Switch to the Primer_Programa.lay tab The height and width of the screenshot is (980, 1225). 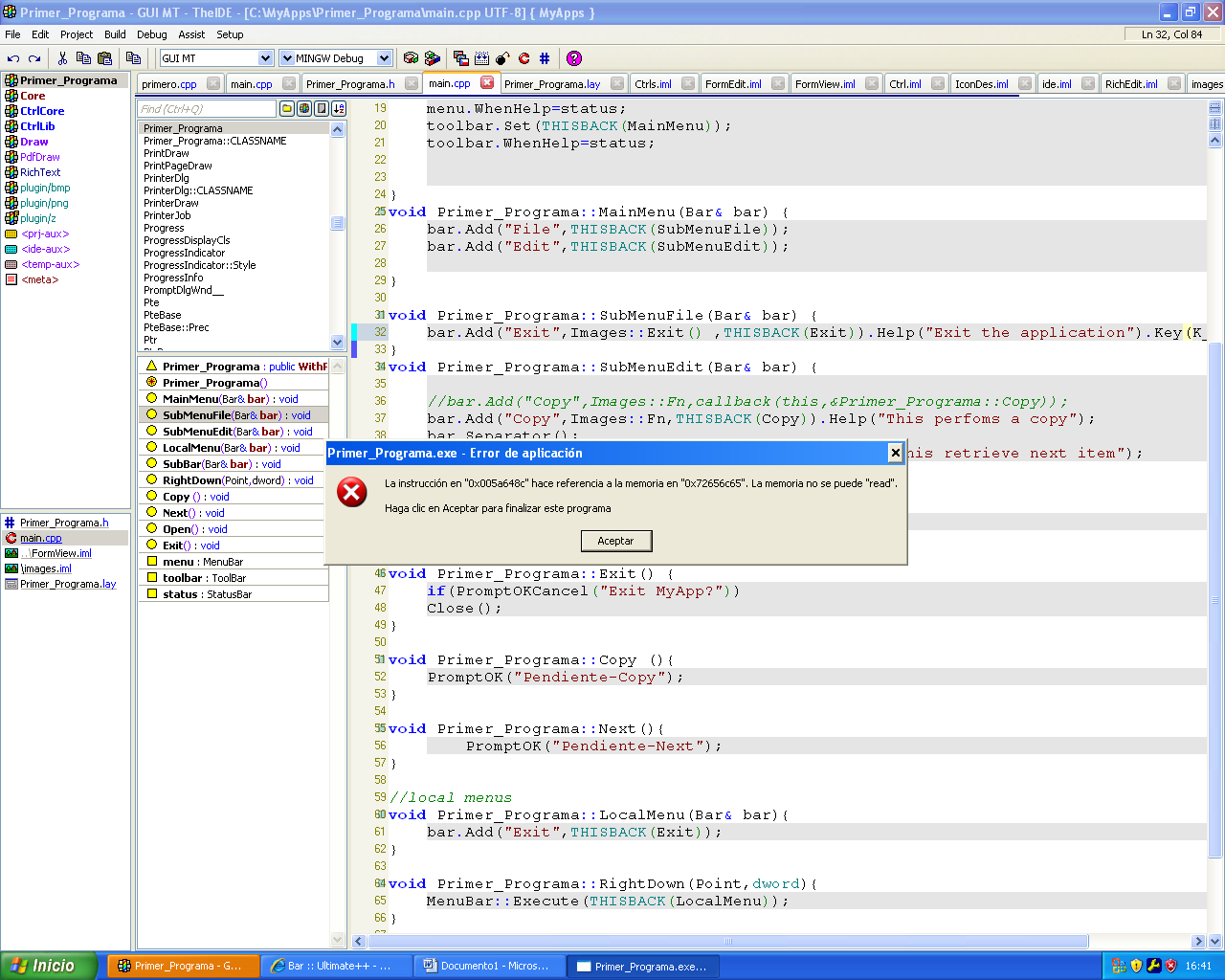pos(551,84)
